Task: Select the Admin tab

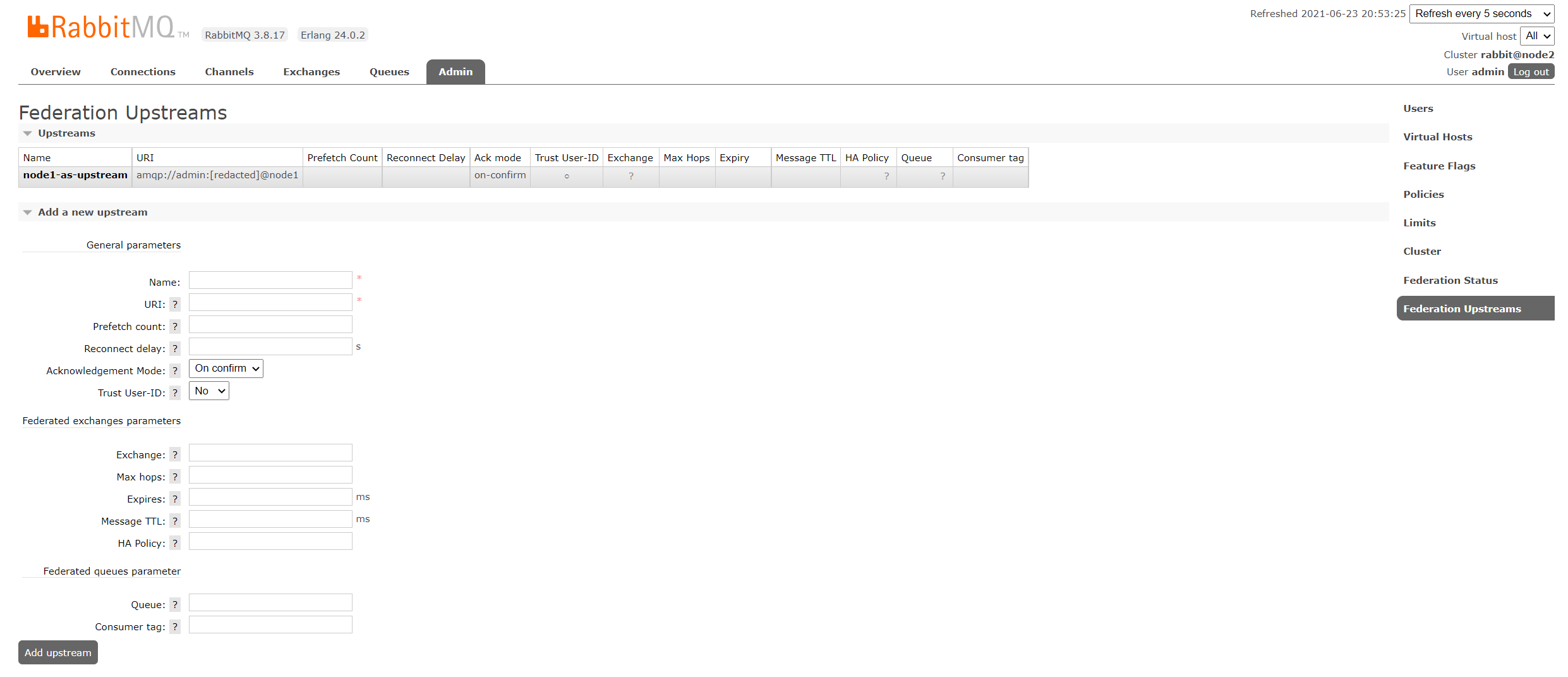Action: click(x=455, y=72)
